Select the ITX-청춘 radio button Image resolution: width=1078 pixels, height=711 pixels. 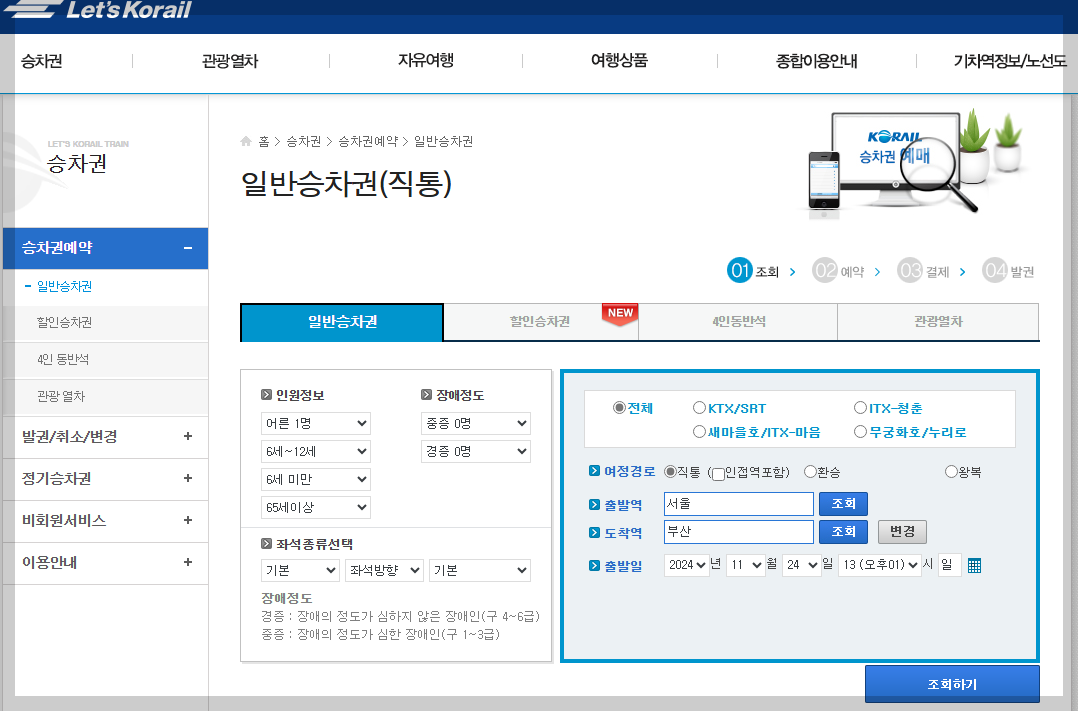(860, 408)
